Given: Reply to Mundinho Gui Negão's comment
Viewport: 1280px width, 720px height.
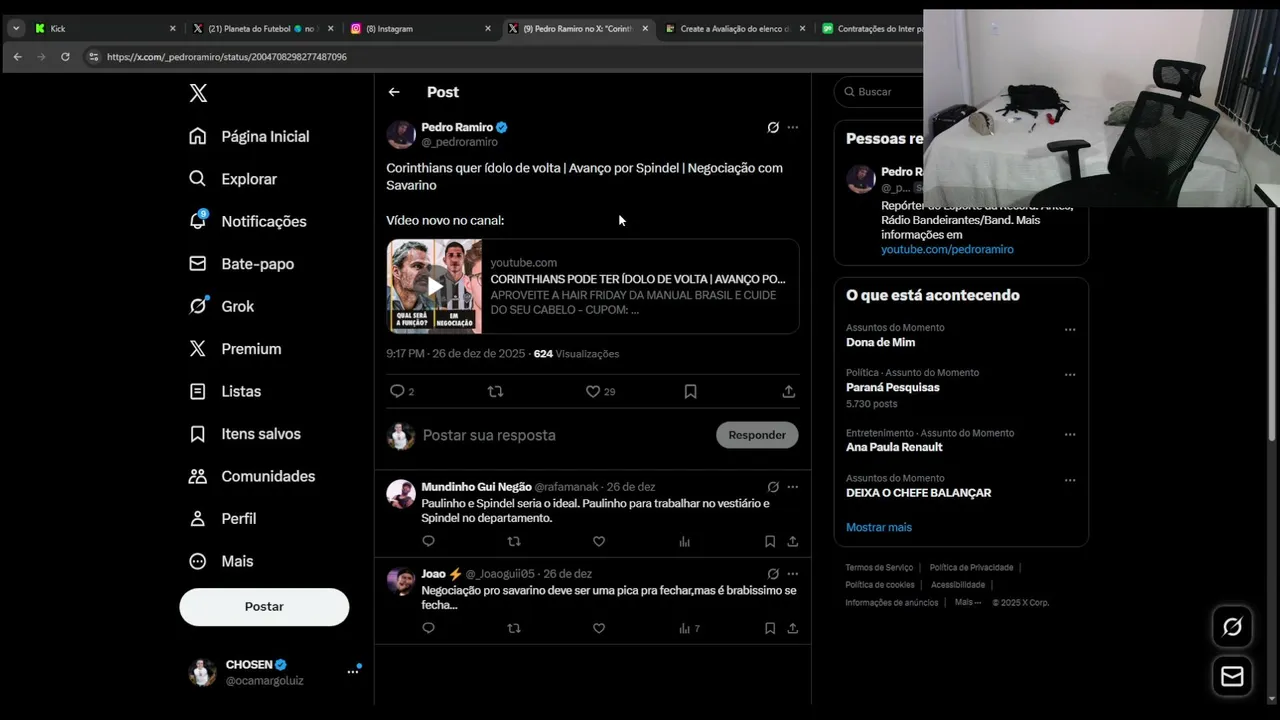Looking at the screenshot, I should coord(428,541).
